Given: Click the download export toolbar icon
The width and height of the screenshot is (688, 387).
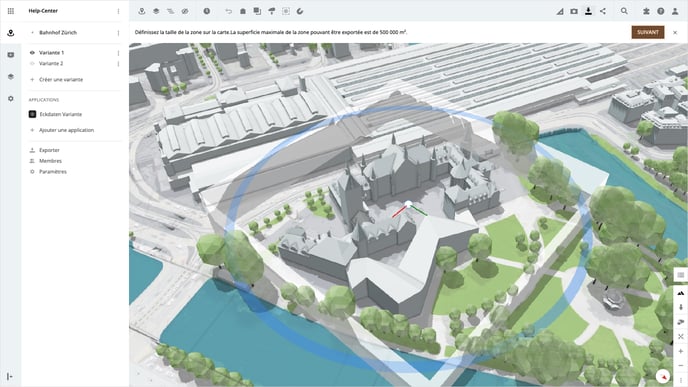Looking at the screenshot, I should (588, 11).
